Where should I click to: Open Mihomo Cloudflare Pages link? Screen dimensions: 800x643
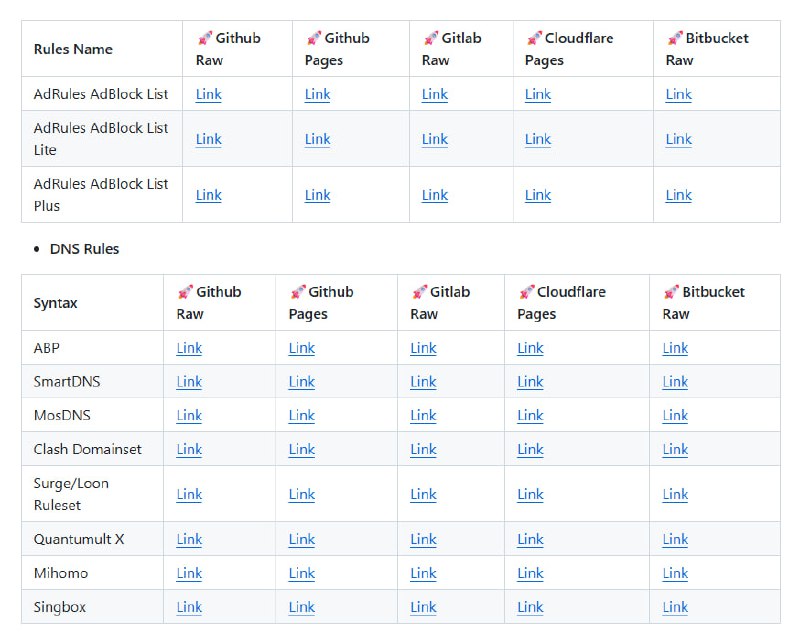[530, 573]
